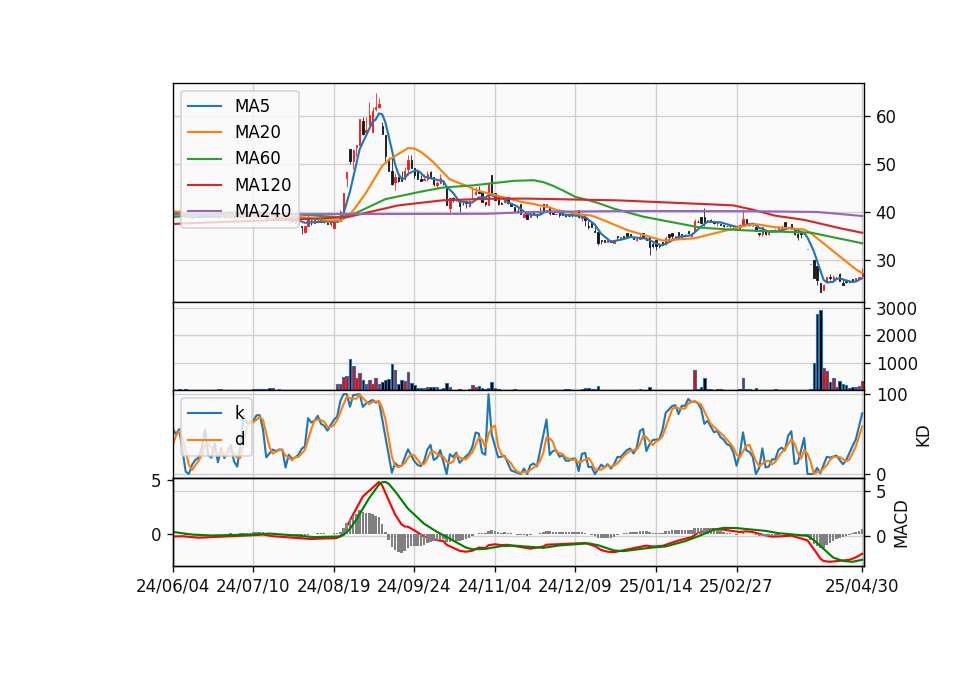Click the price axis value 30
Screen dimensions: 960x690
(x=886, y=261)
